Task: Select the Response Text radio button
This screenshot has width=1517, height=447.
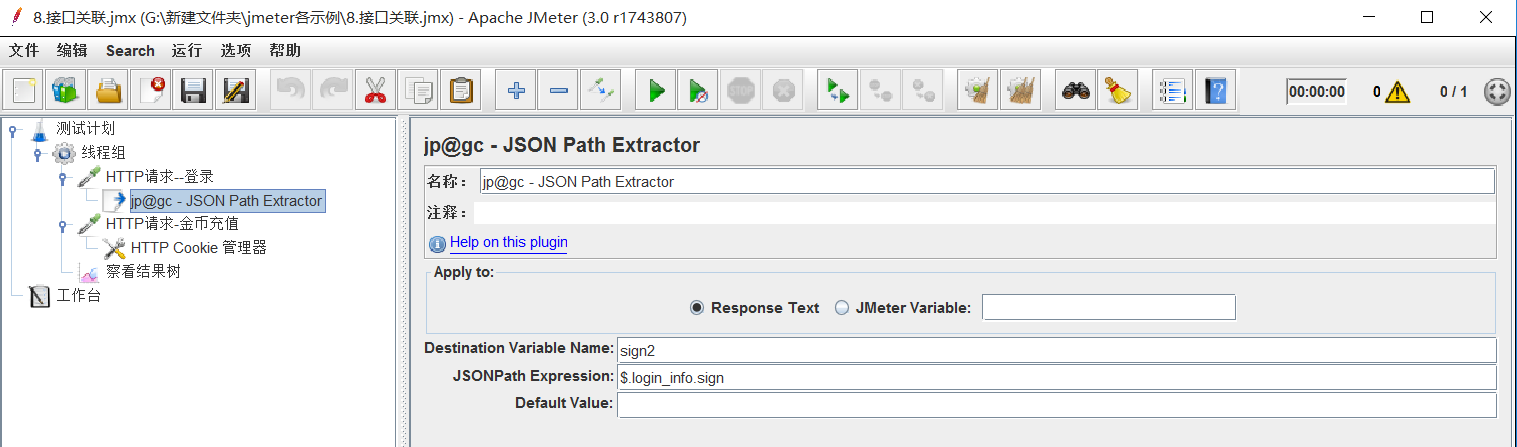Action: click(697, 308)
